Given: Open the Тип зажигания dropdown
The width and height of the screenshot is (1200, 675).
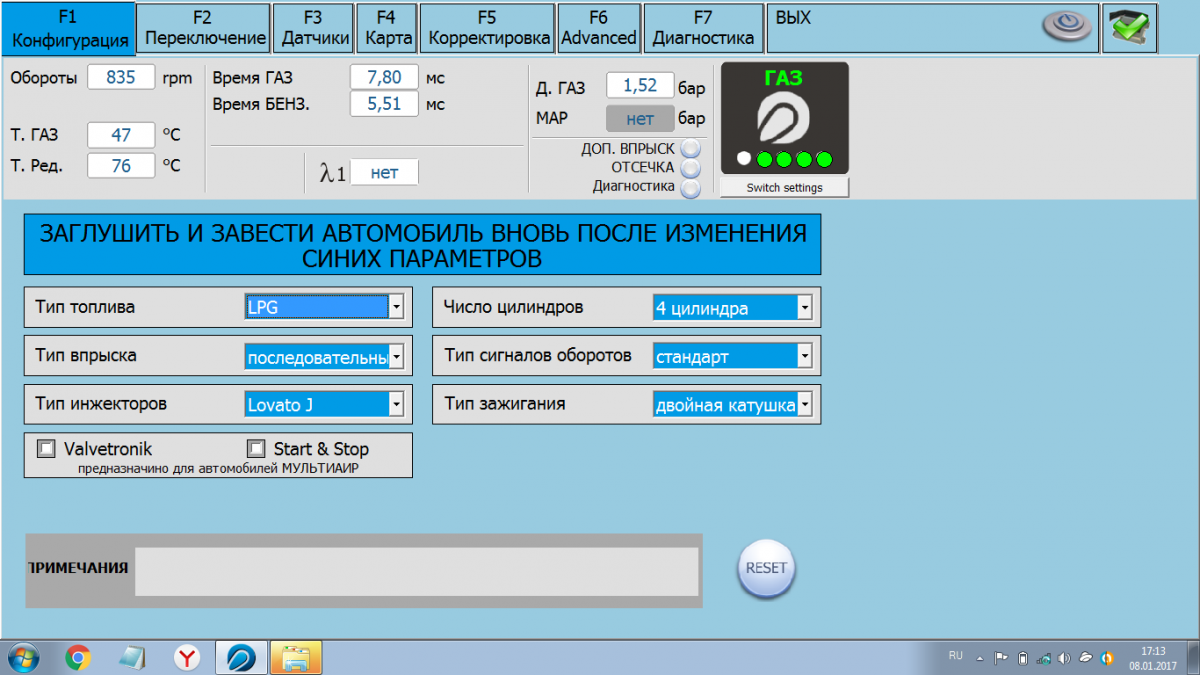Looking at the screenshot, I should pos(804,405).
